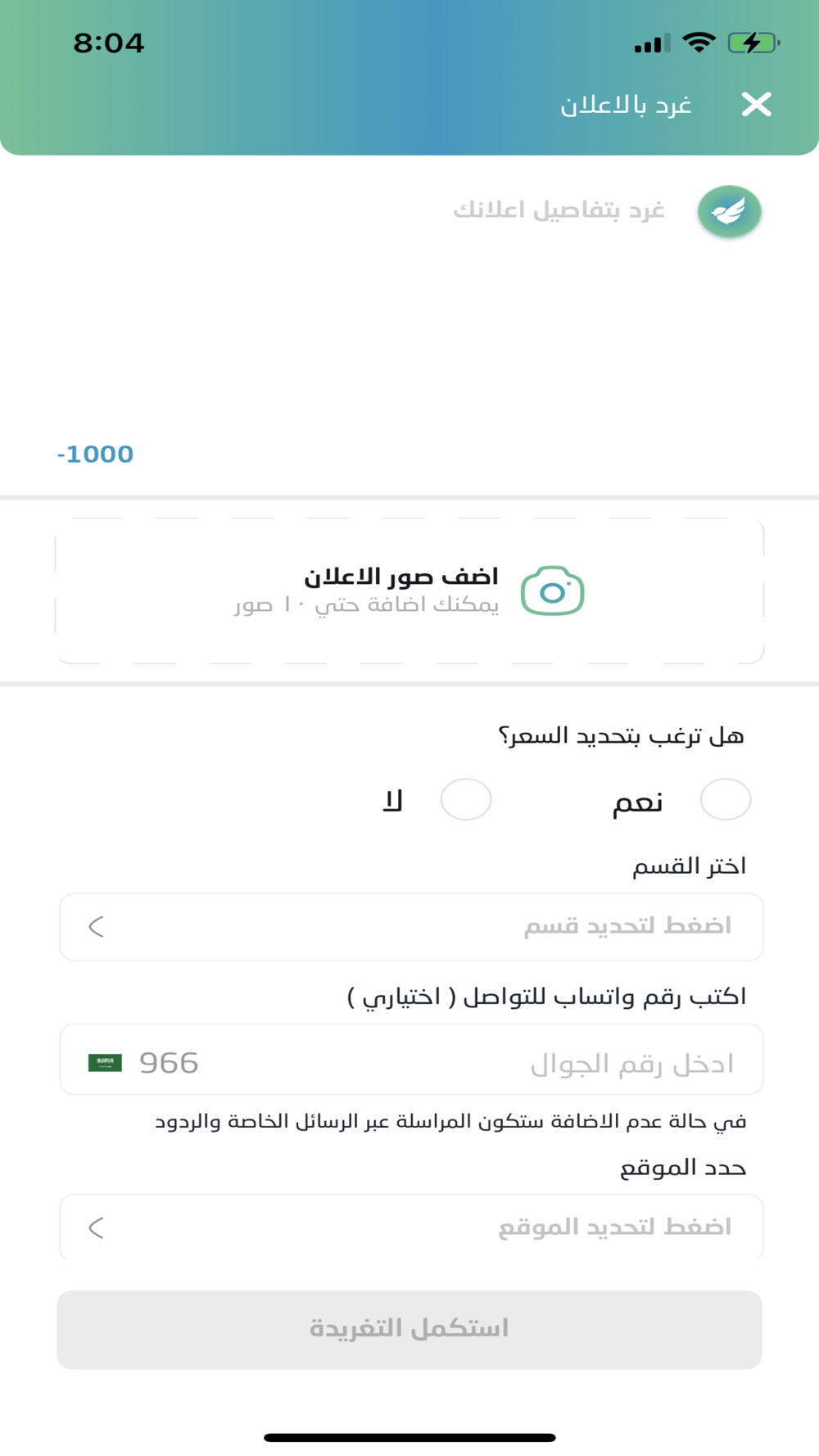Viewport: 819px width, 1456px height.
Task: Tap the chevron arrow in section selector
Action: 96,926
